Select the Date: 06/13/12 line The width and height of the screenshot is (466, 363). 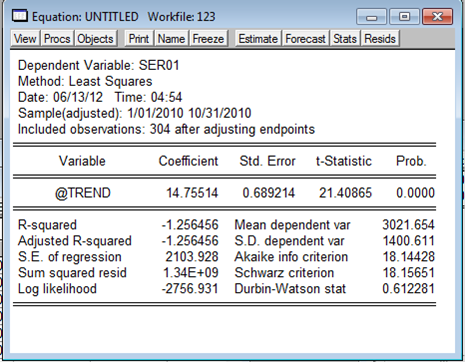(100, 97)
